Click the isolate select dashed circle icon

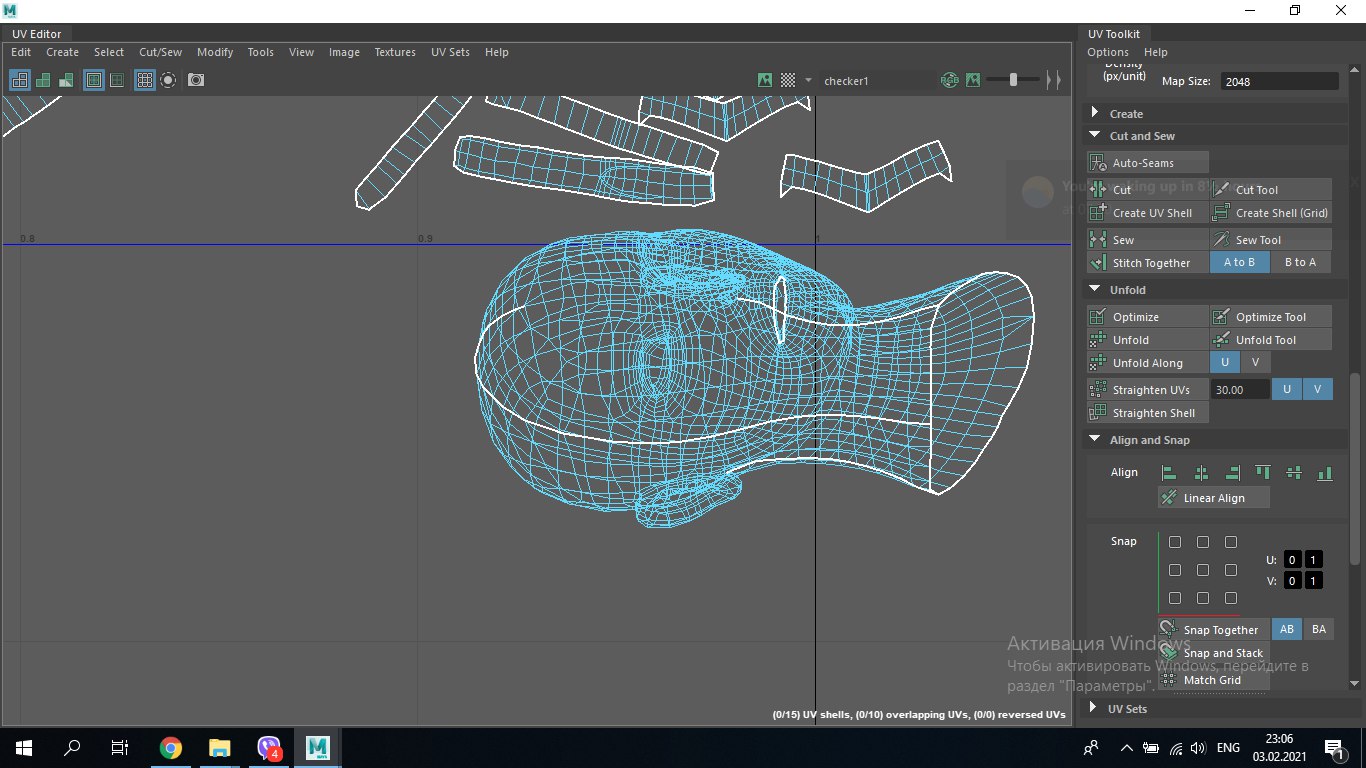168,80
